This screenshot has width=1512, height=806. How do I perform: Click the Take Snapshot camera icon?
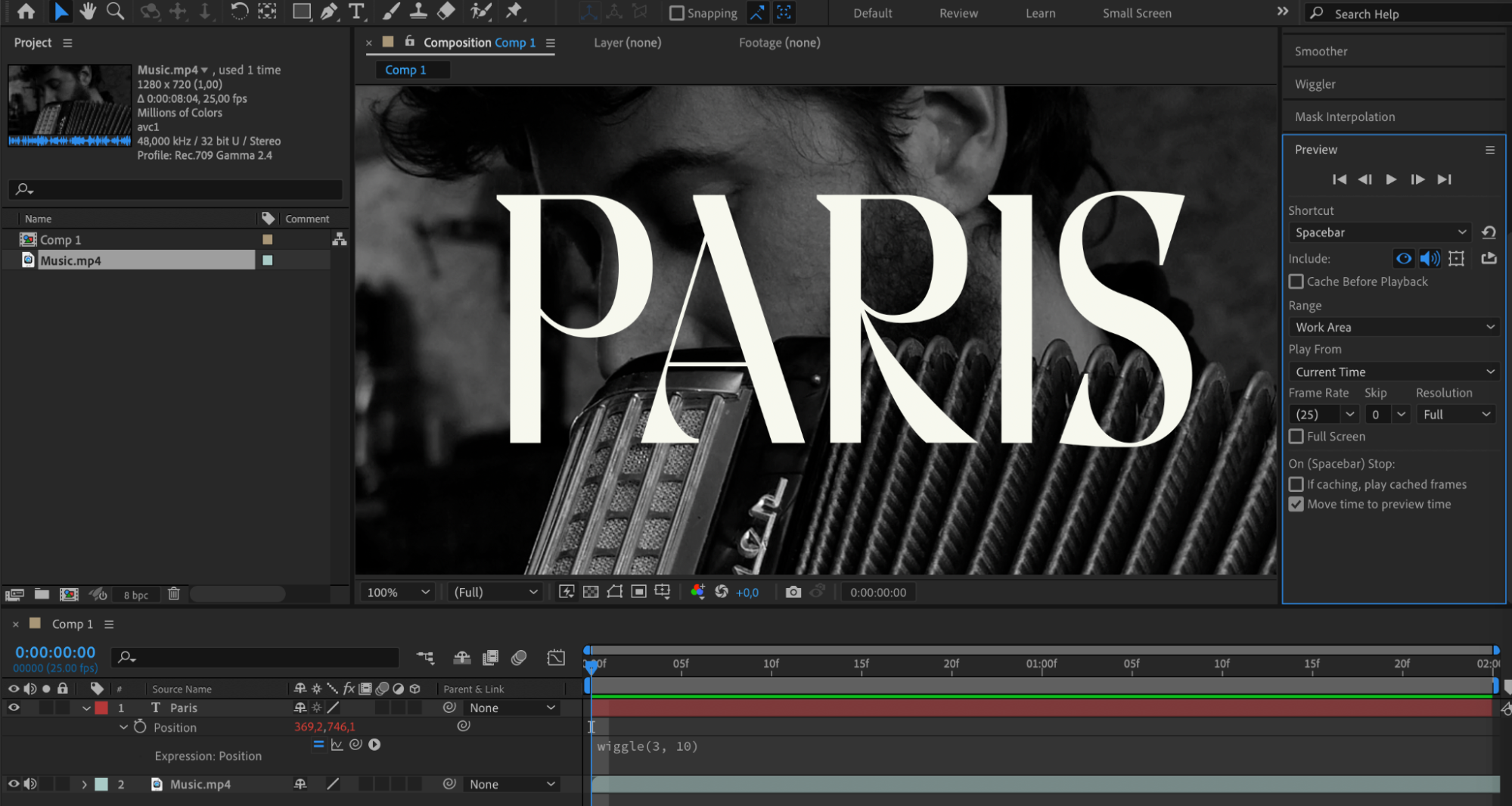793,592
